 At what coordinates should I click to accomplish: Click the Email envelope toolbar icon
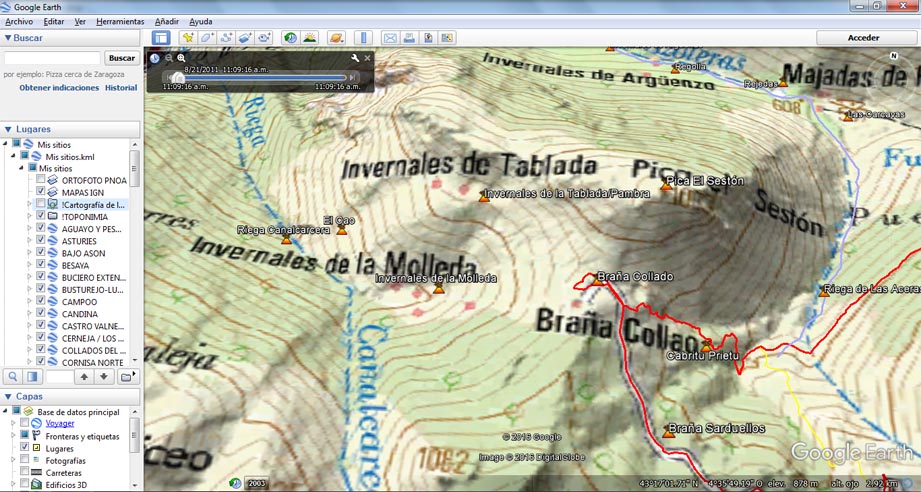[390, 38]
